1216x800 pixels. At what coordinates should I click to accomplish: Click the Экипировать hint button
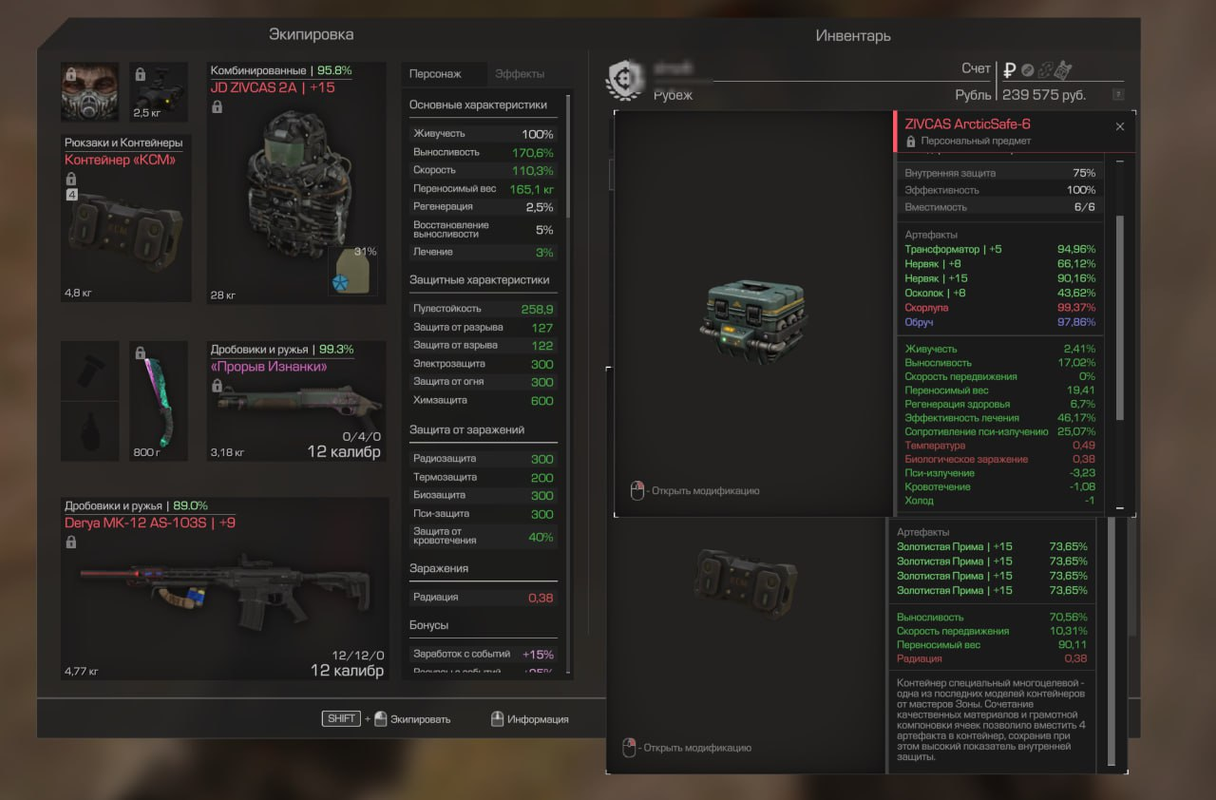386,719
